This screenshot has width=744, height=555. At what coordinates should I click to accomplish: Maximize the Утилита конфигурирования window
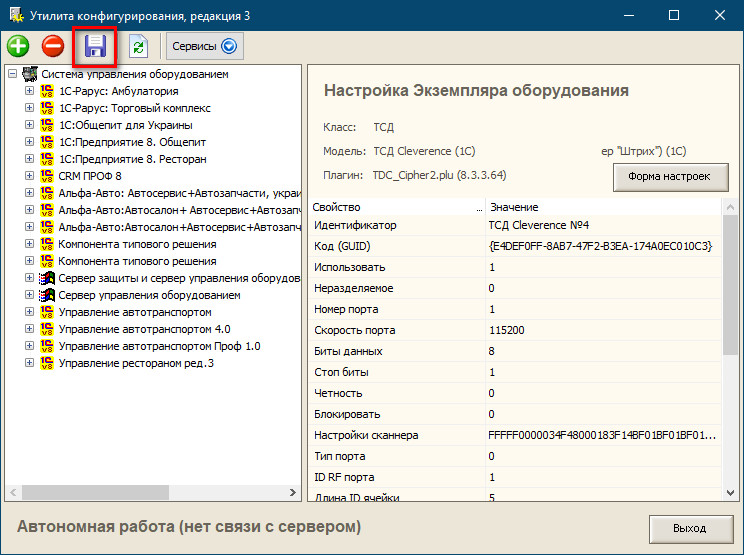674,15
